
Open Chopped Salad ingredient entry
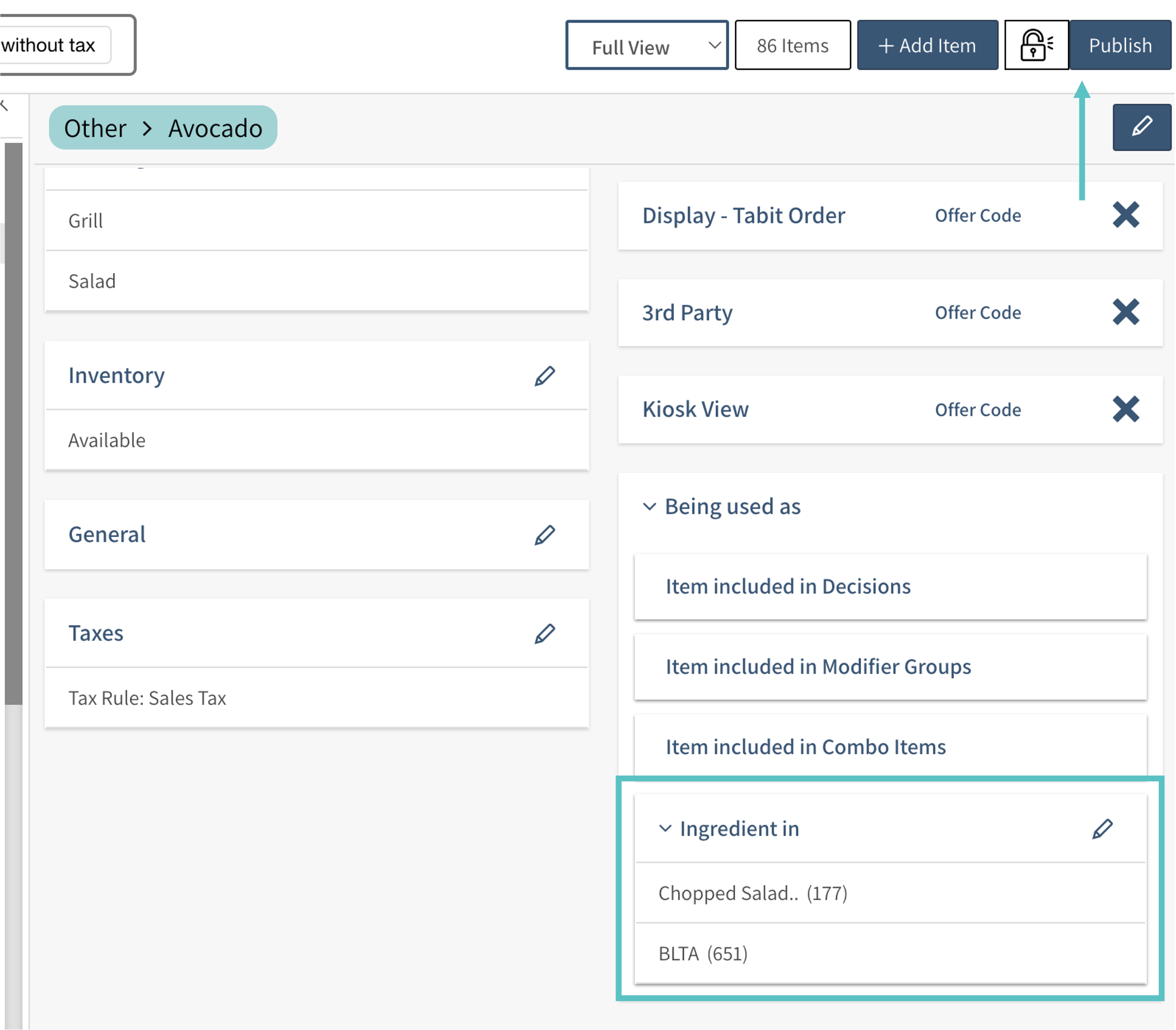(x=752, y=893)
